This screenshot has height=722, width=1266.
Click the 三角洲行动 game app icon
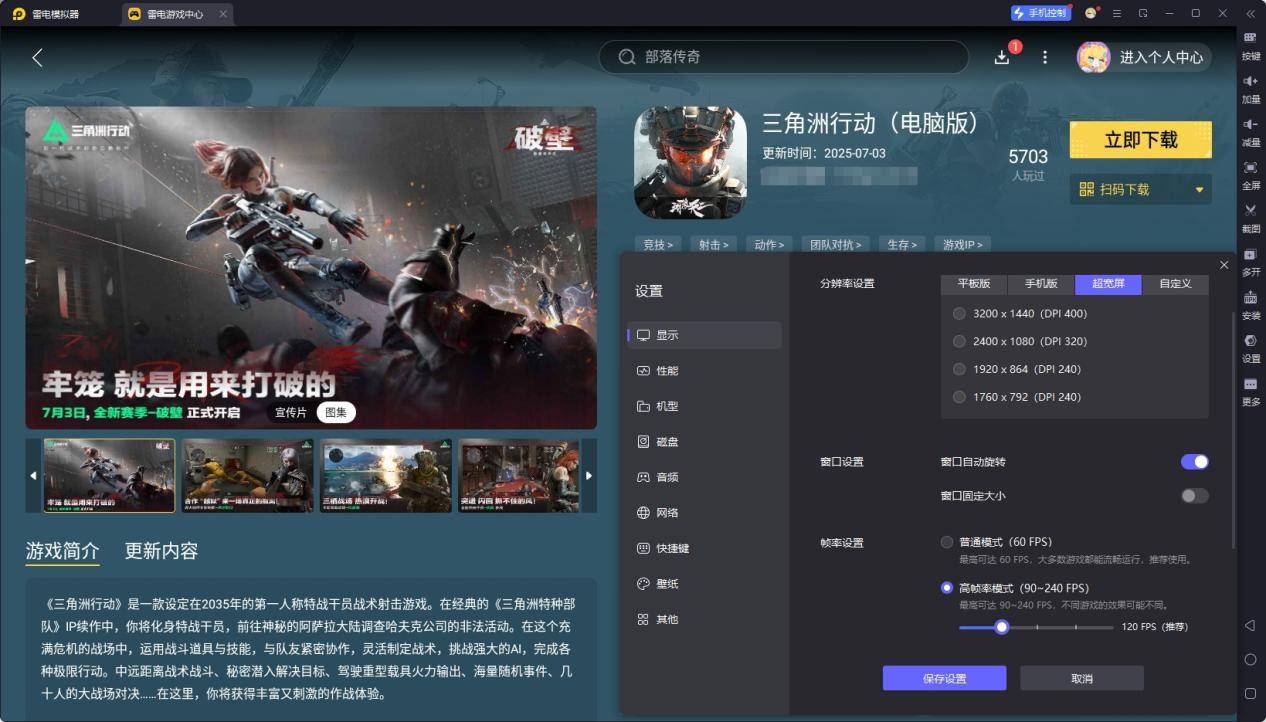click(x=691, y=163)
